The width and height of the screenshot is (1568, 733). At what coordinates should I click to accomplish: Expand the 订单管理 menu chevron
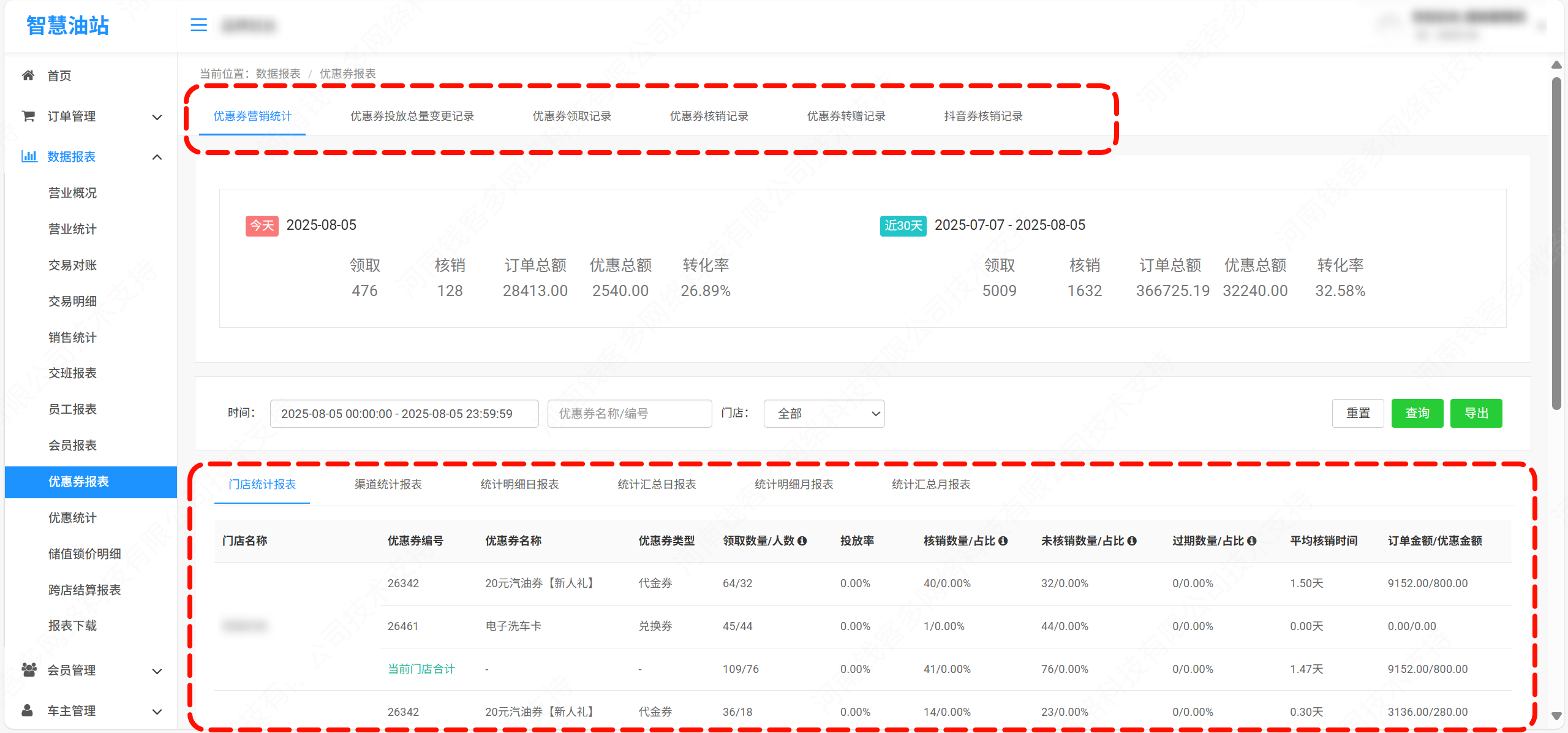click(x=157, y=116)
